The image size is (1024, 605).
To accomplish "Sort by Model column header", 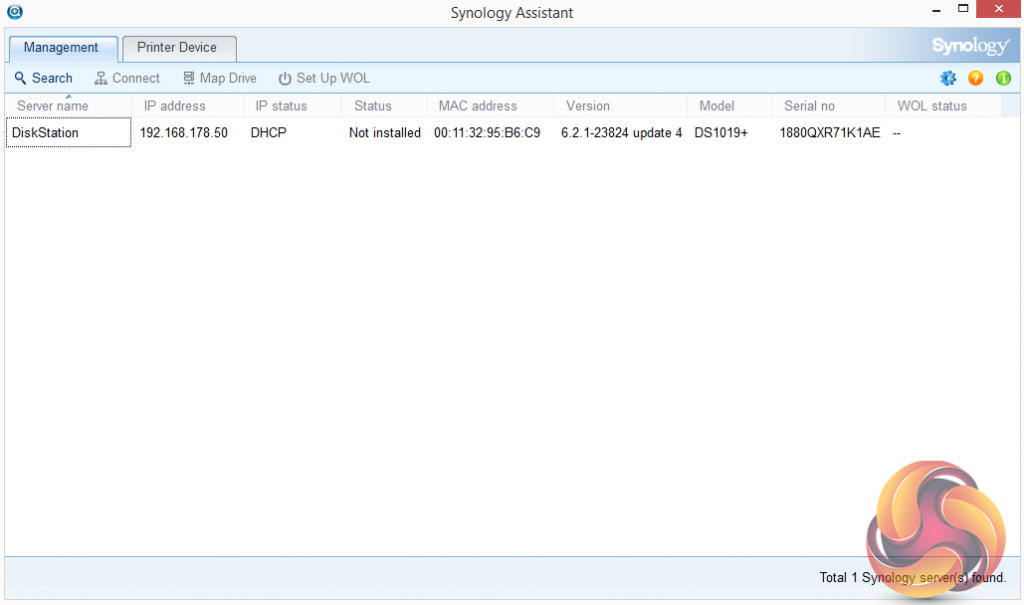I will point(729,106).
